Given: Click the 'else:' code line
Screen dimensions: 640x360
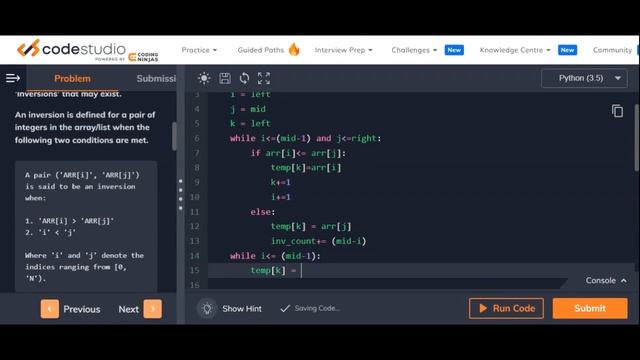Looking at the screenshot, I should tap(263, 211).
